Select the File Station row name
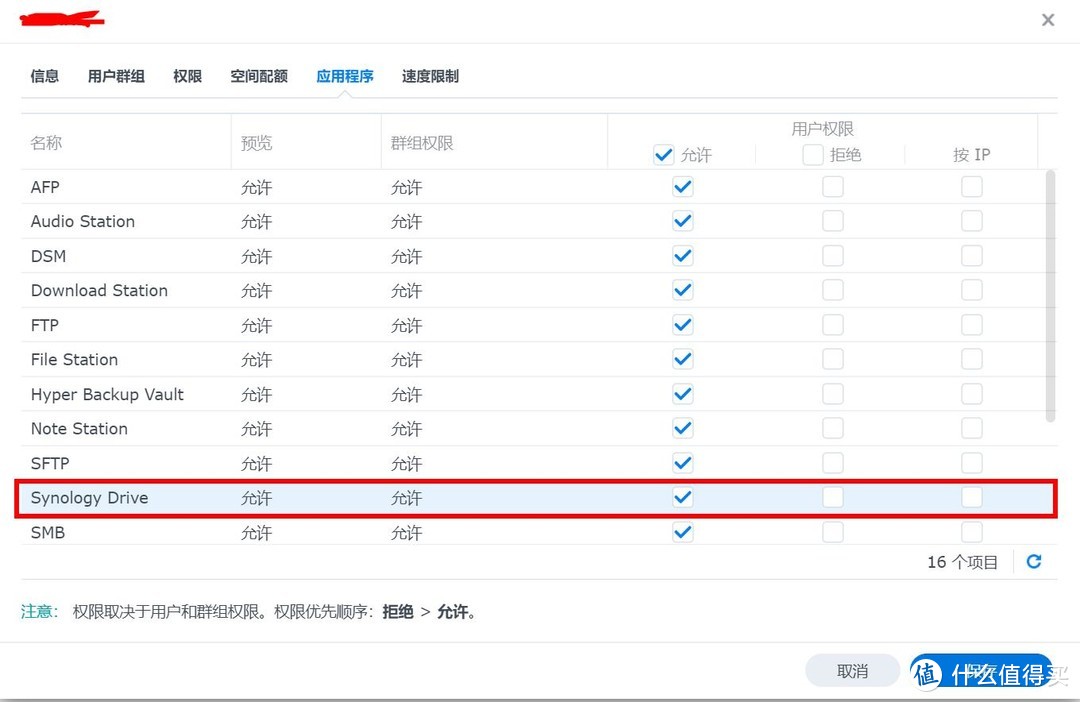 [74, 359]
